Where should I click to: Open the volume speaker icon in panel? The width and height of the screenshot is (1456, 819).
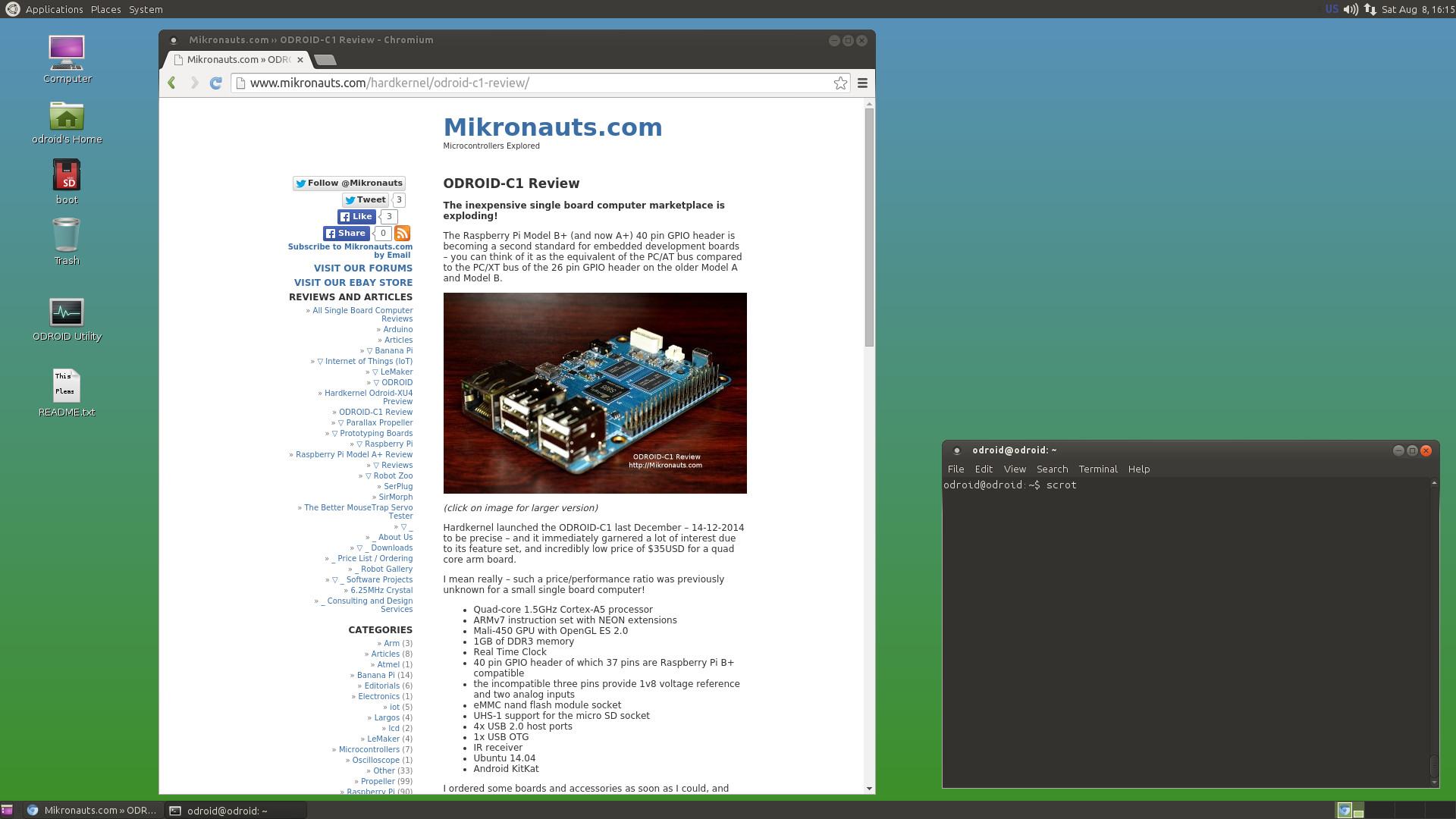(x=1351, y=9)
